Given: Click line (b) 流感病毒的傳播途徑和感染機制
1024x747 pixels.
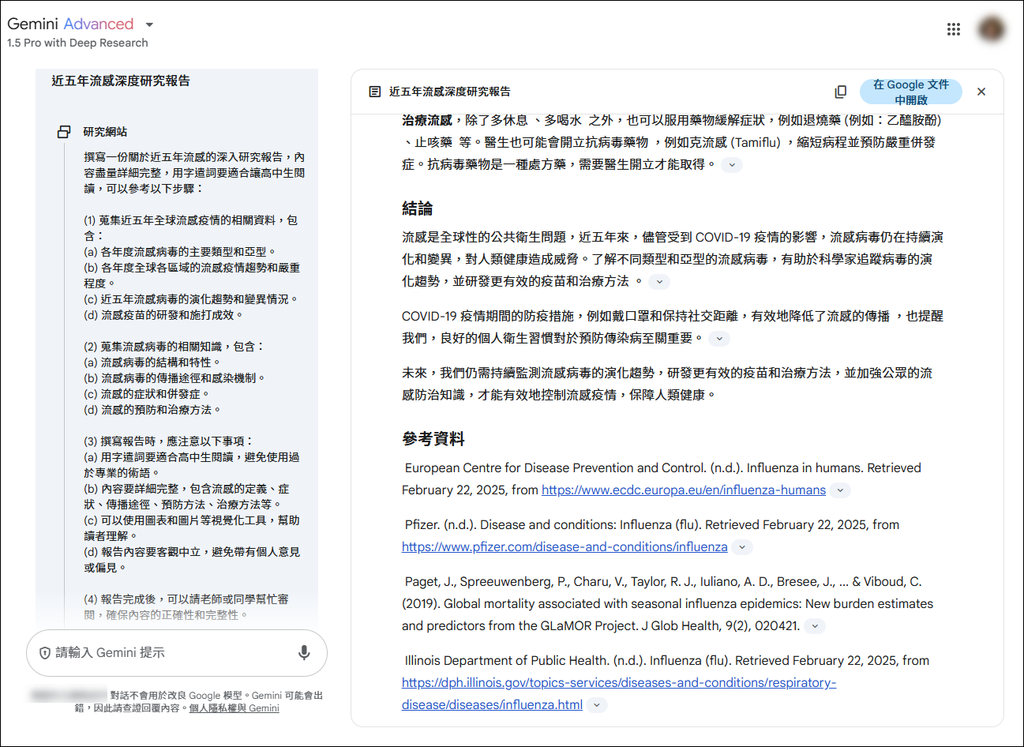Looking at the screenshot, I should [x=175, y=378].
